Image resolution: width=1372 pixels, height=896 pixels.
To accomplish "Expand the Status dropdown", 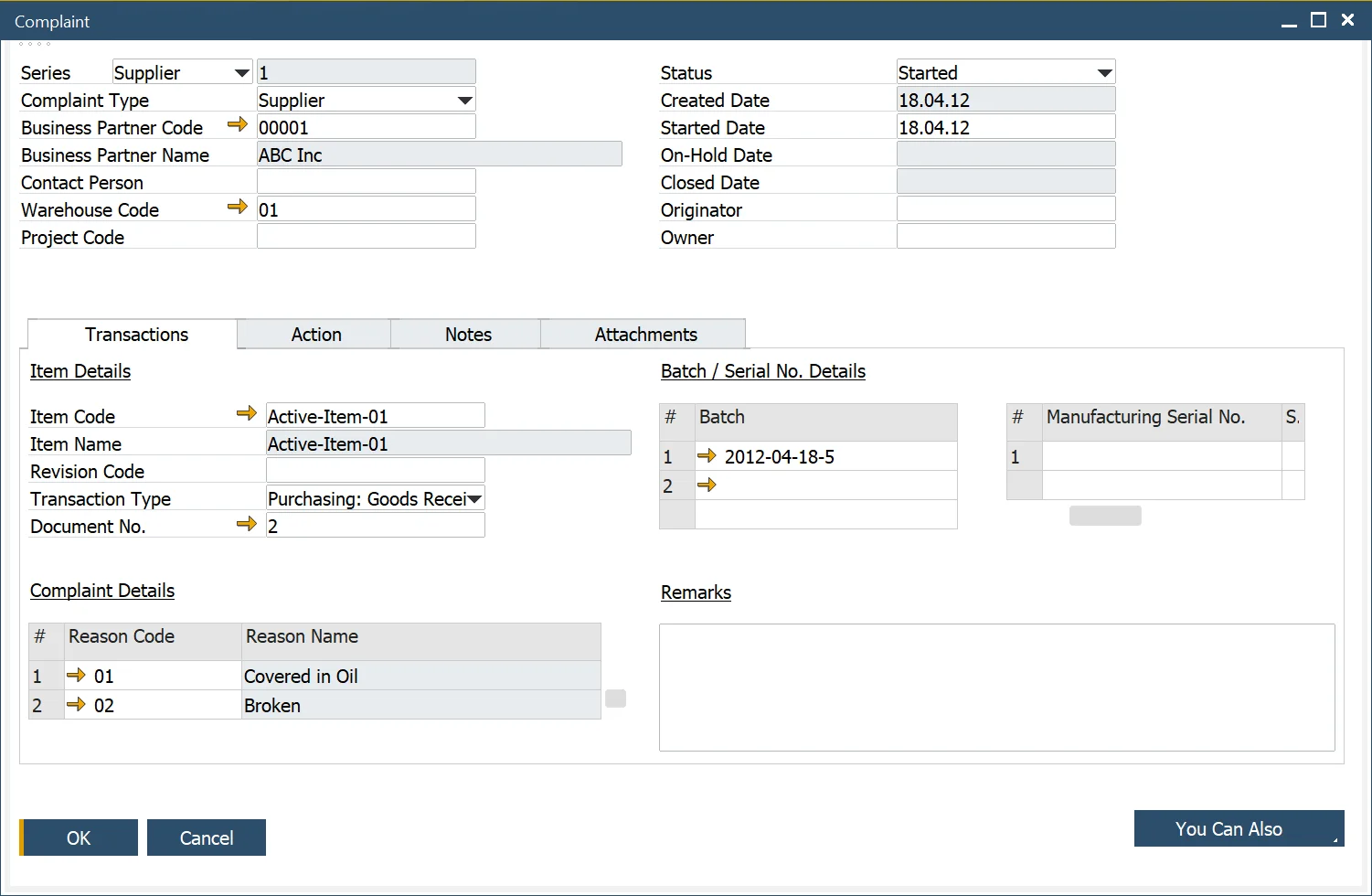I will [x=1104, y=73].
